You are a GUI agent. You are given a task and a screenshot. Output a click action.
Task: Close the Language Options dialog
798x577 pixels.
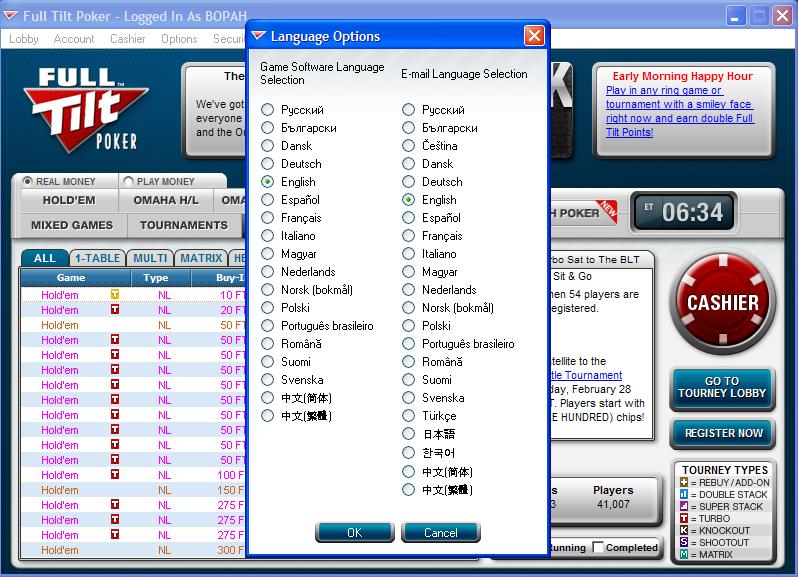coord(534,36)
